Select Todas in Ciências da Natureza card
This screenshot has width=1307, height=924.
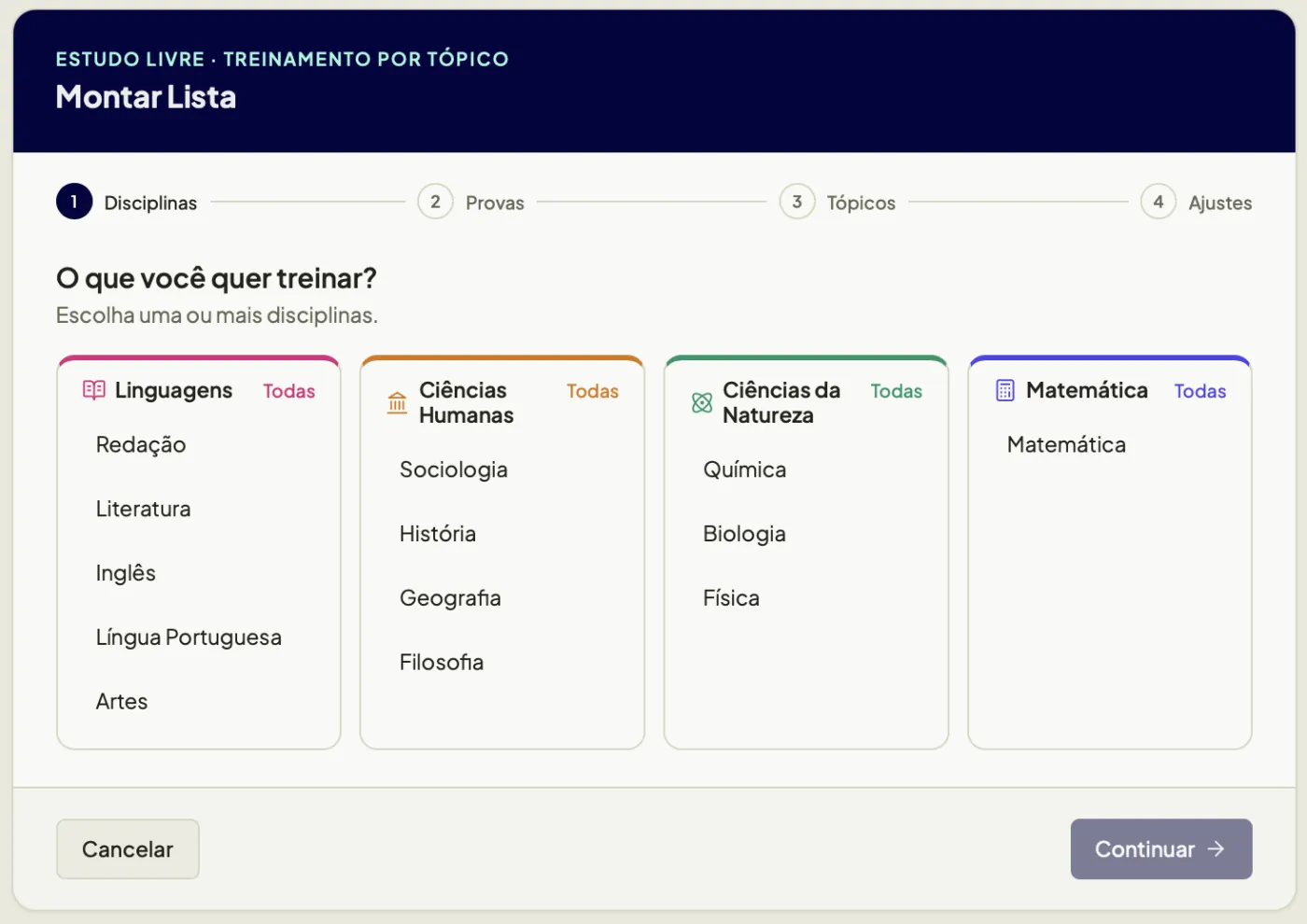(x=896, y=391)
